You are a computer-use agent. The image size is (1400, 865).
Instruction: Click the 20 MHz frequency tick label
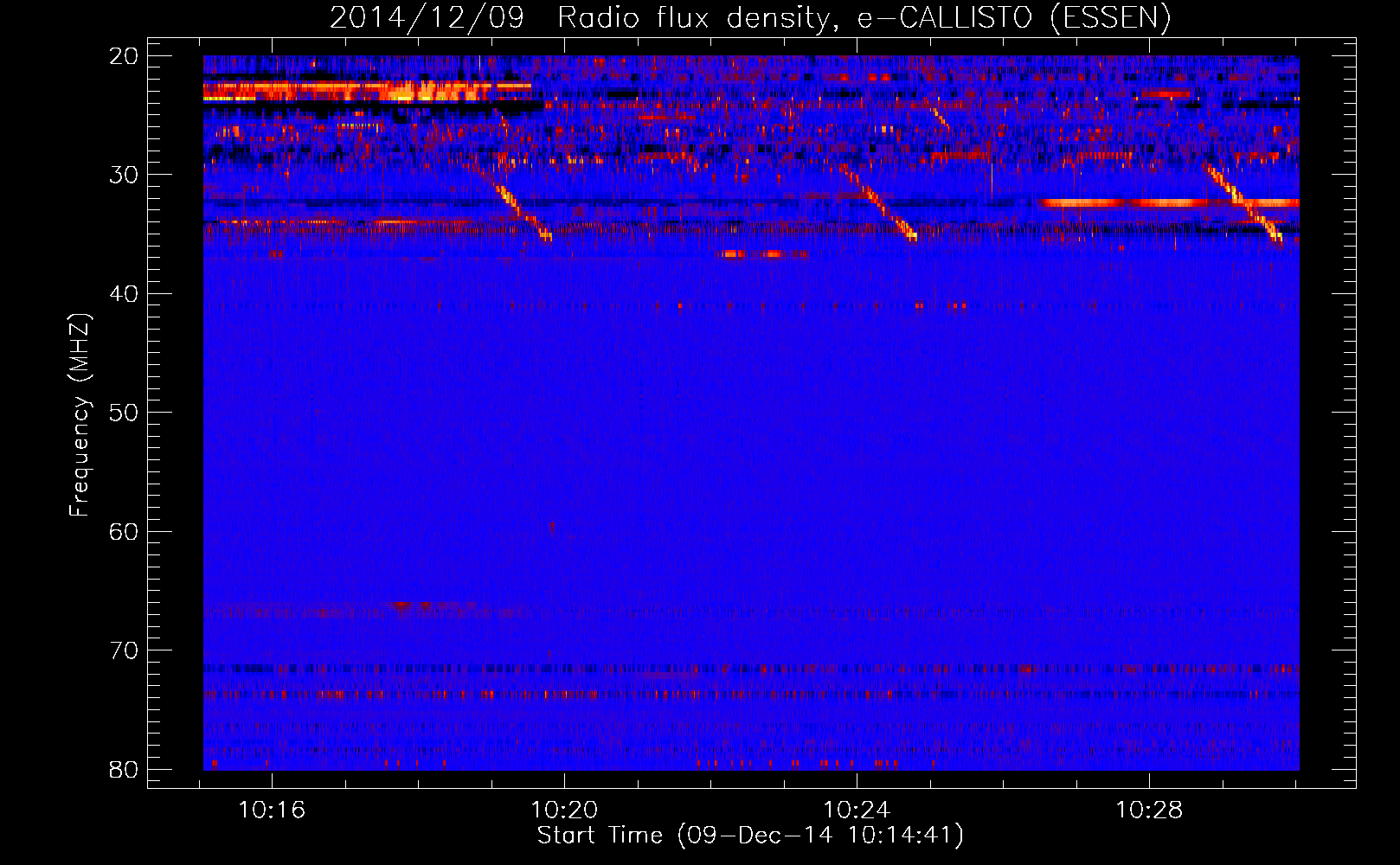(125, 56)
